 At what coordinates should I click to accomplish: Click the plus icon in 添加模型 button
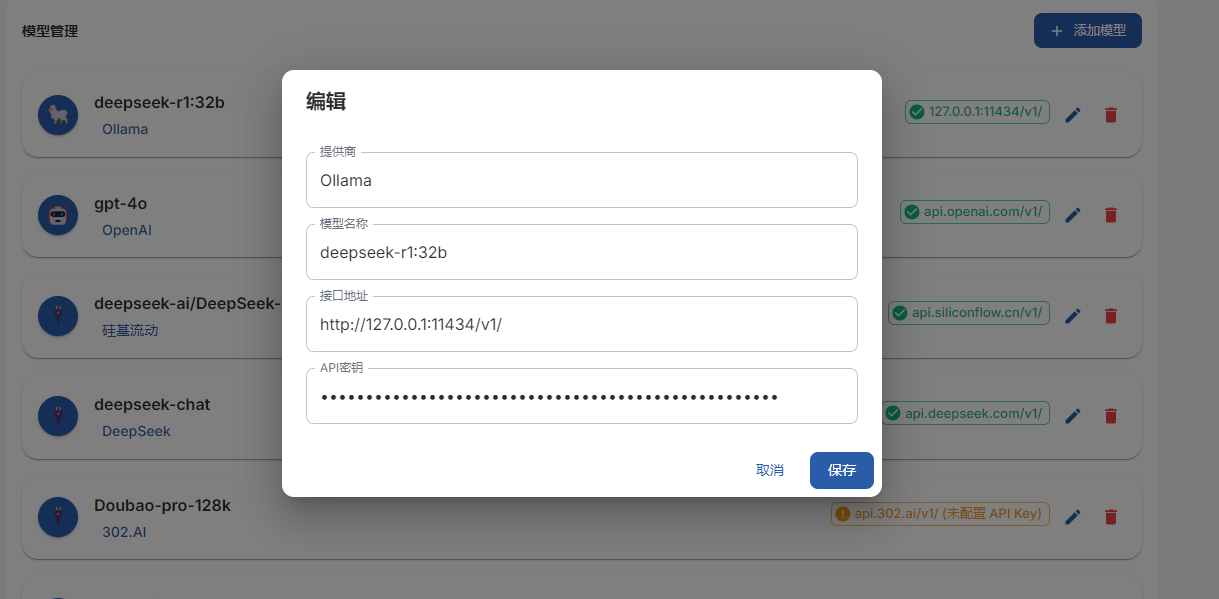[x=1057, y=31]
